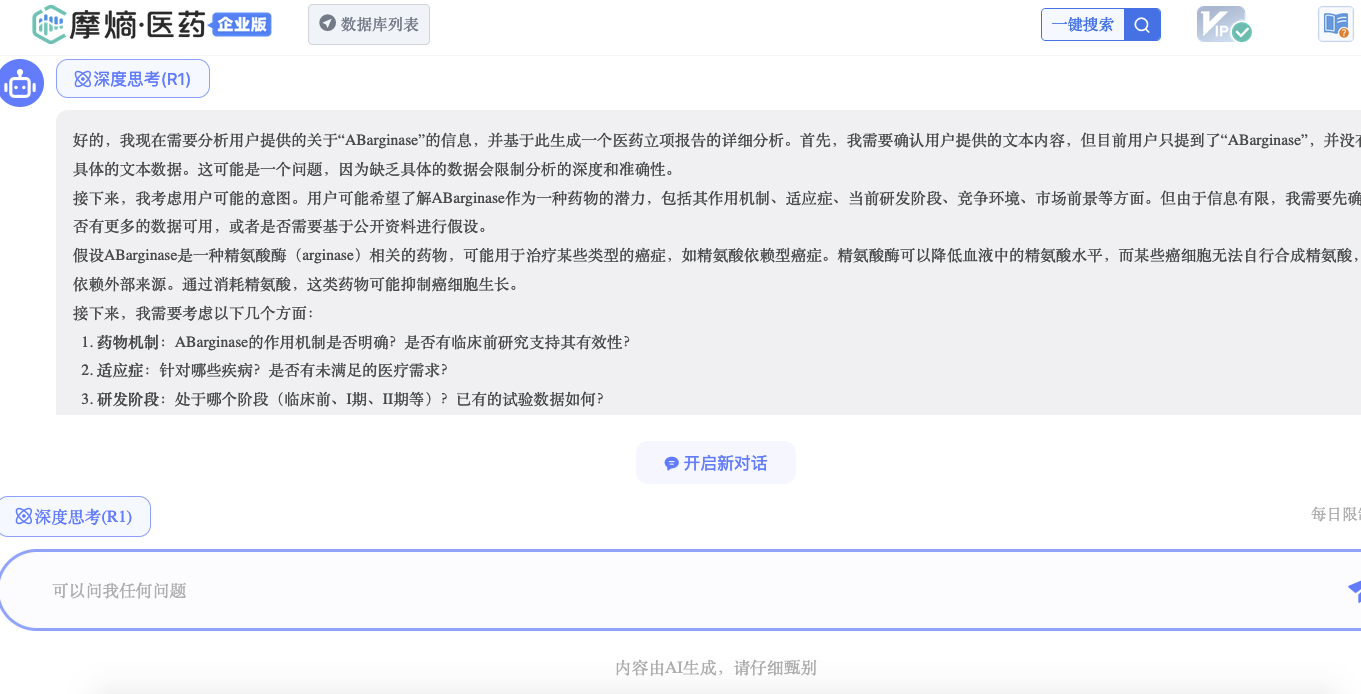This screenshot has width=1361, height=694.
Task: Start a new chat with 开启新对话
Action: pos(716,463)
